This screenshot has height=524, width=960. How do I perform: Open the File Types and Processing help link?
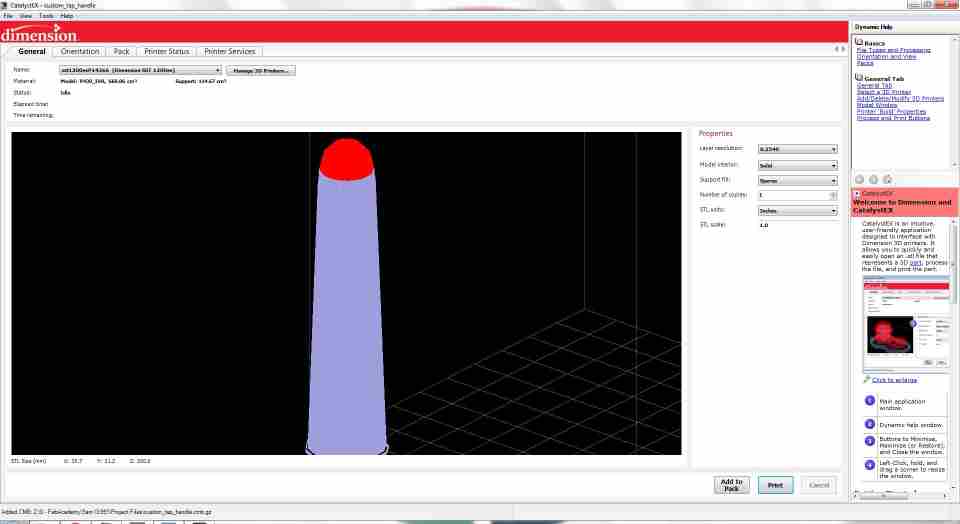[x=893, y=50]
